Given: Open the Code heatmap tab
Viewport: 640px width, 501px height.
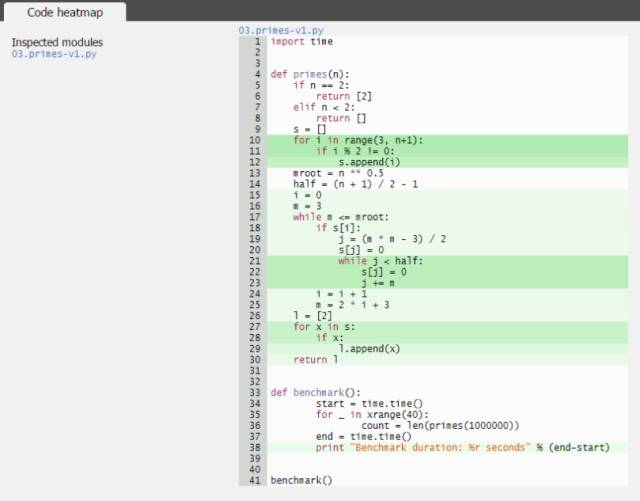Looking at the screenshot, I should pos(64,12).
